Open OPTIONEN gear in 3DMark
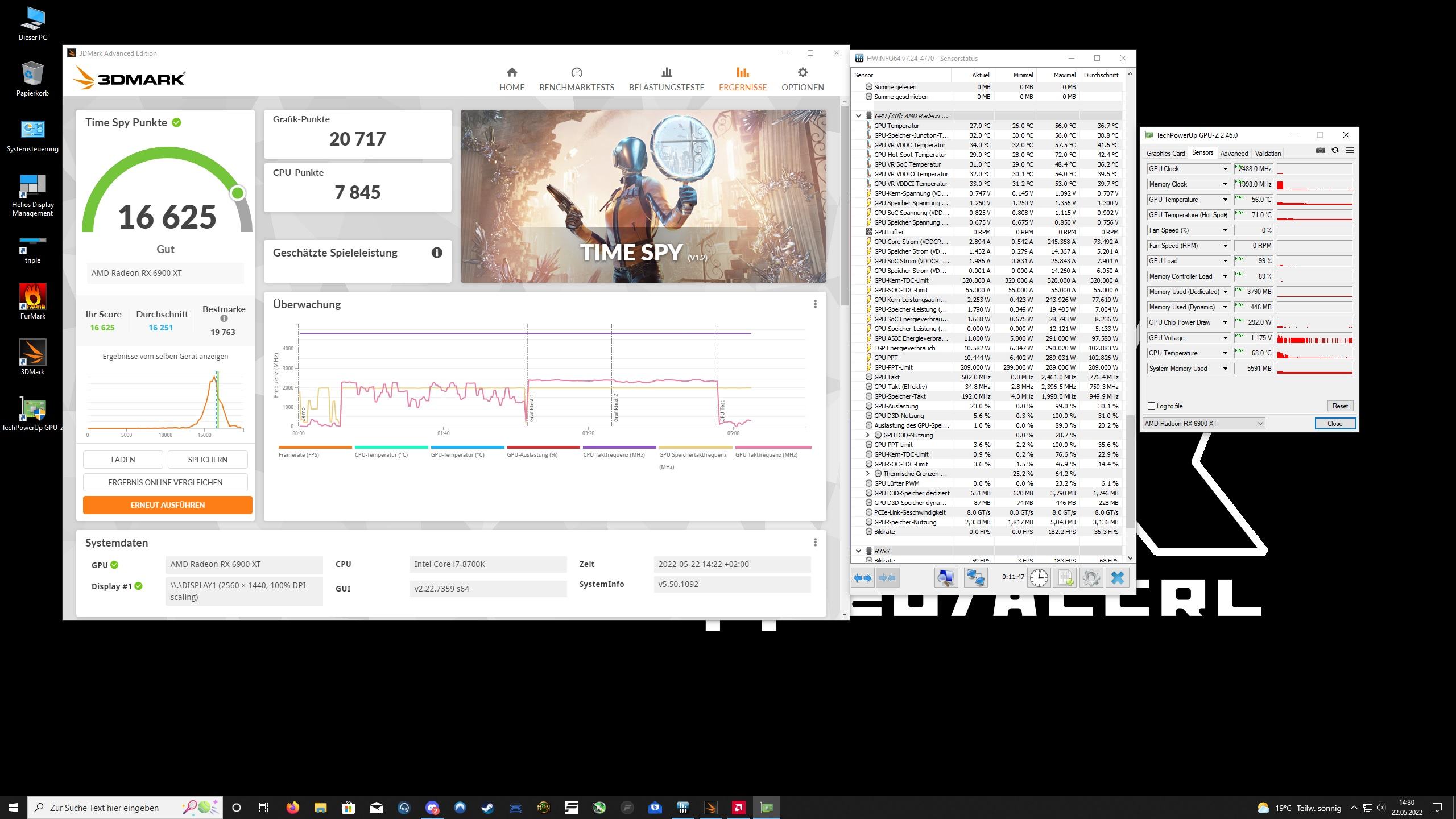The image size is (1456, 819). (803, 79)
